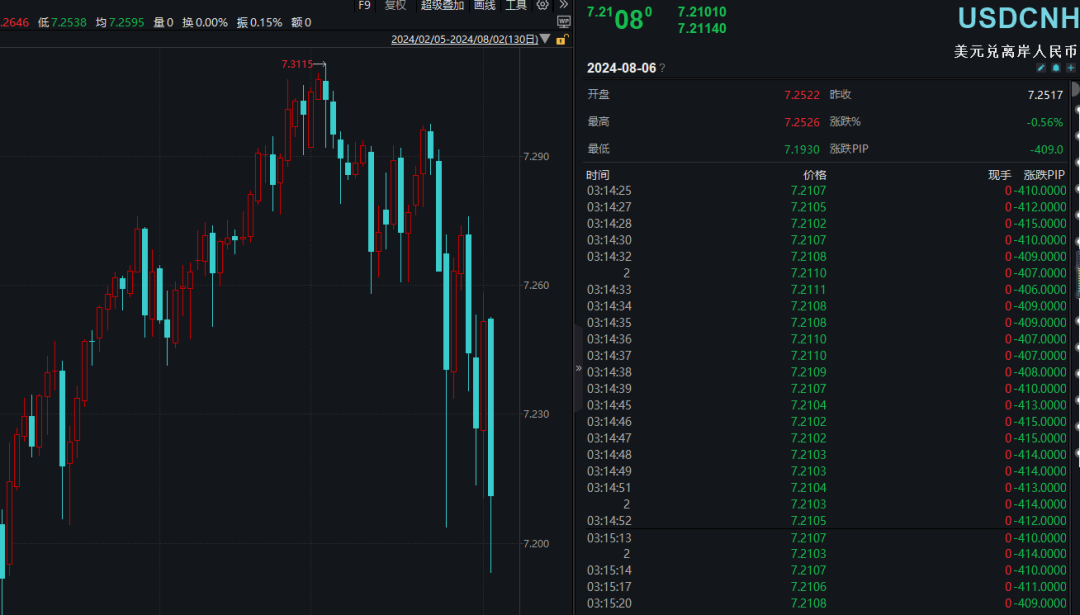Viewport: 1080px width, 615px height.
Task: Collapse side panel with divider arrow handle
Action: [578, 368]
